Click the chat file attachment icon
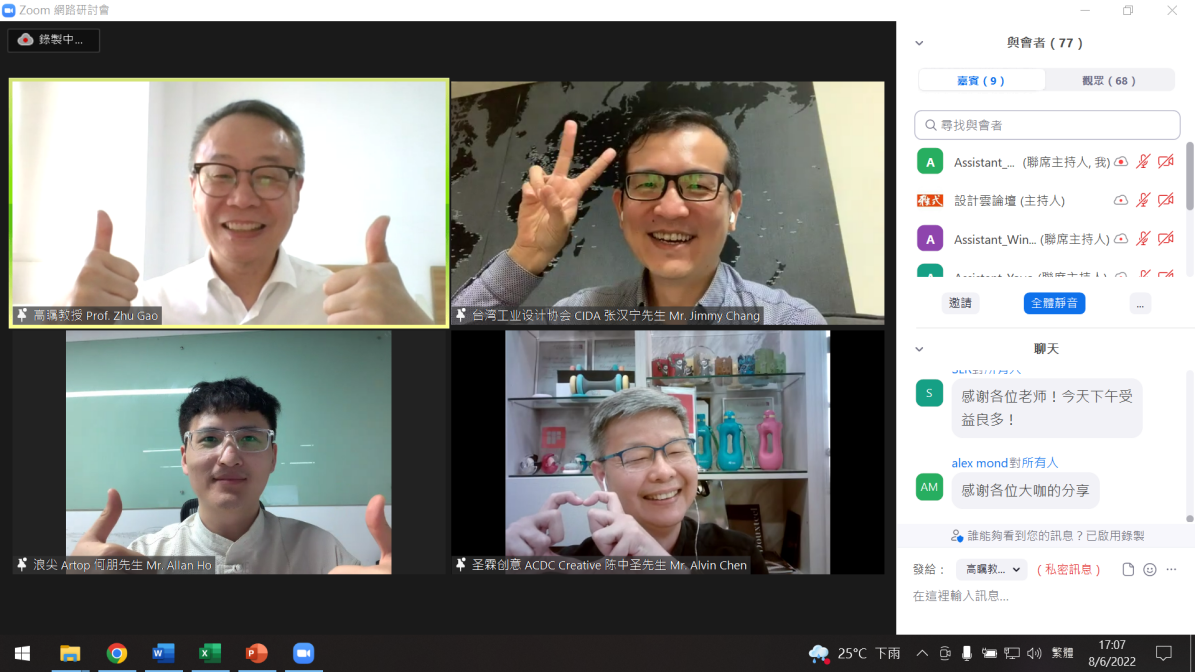Image resolution: width=1195 pixels, height=672 pixels. (1128, 570)
